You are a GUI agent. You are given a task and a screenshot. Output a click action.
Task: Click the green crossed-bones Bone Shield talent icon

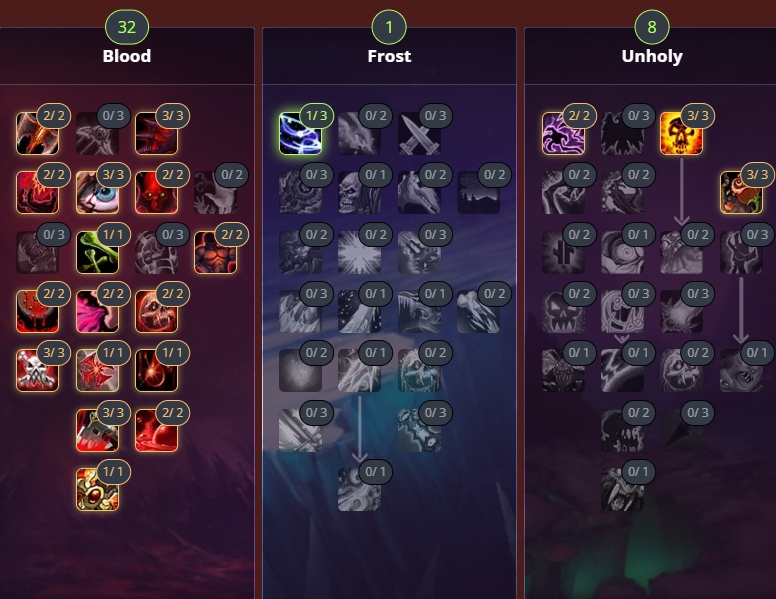tap(97, 252)
